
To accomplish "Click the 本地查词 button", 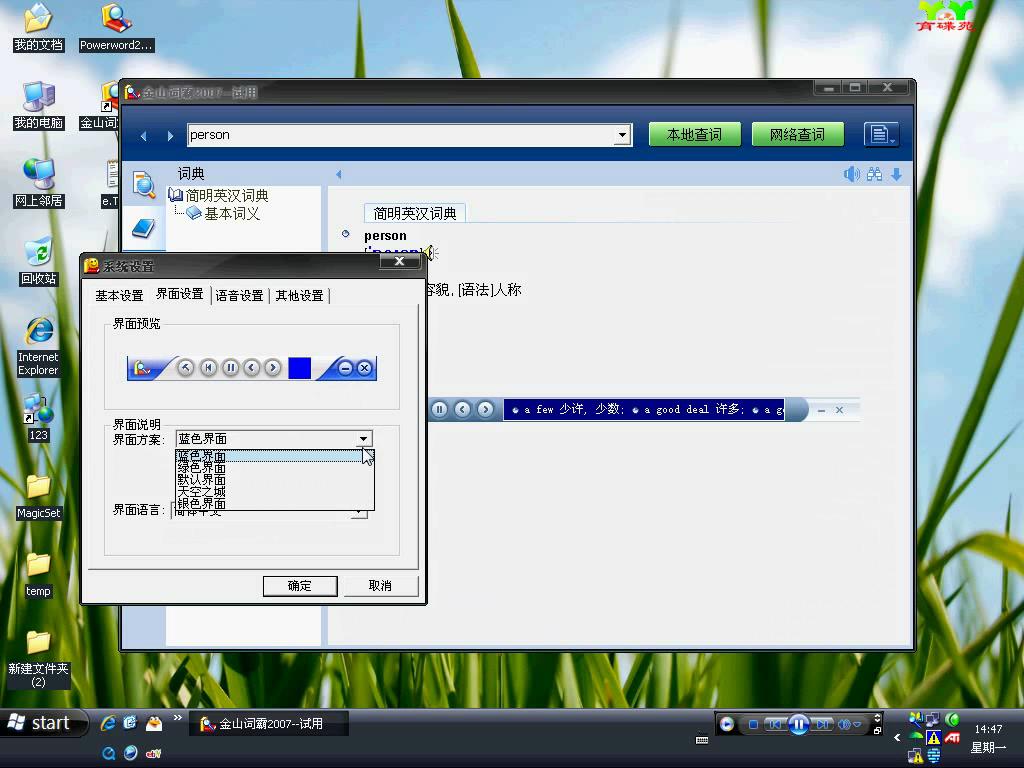I will [695, 135].
